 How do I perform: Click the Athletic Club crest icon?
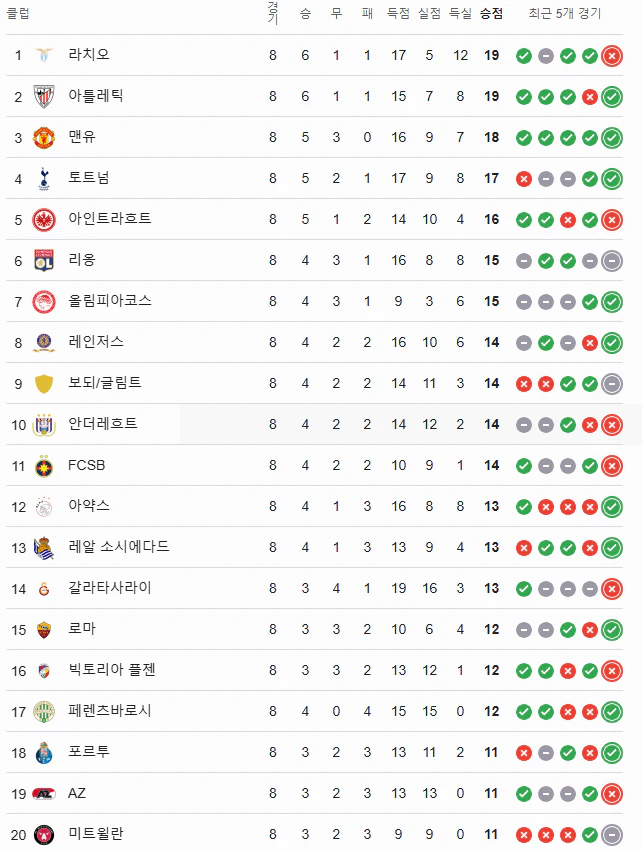[44, 96]
